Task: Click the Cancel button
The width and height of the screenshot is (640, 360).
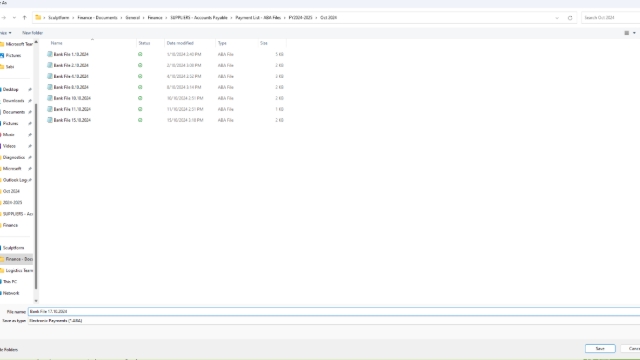Action: pos(631,349)
